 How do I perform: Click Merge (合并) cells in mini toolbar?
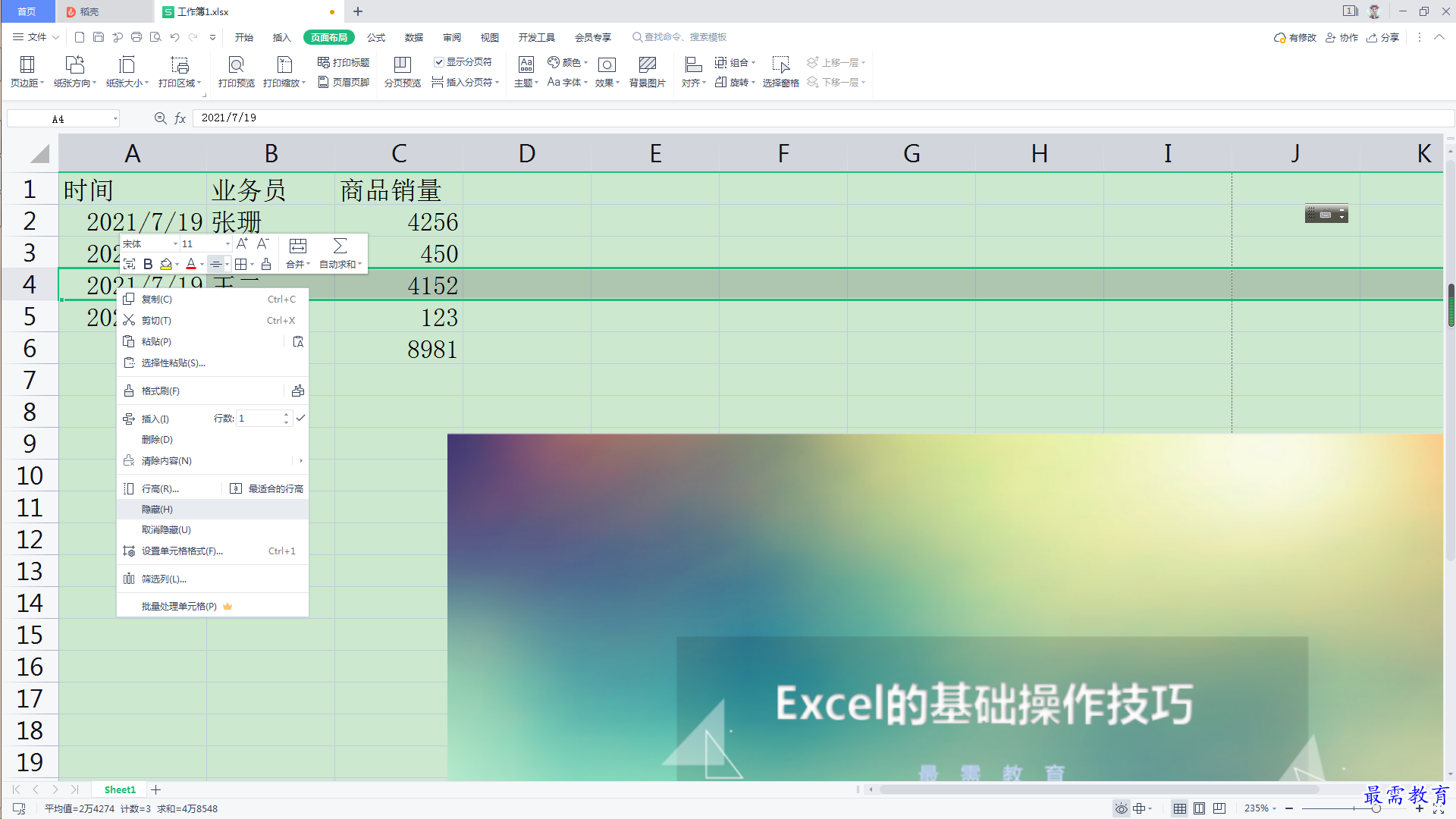pos(298,253)
